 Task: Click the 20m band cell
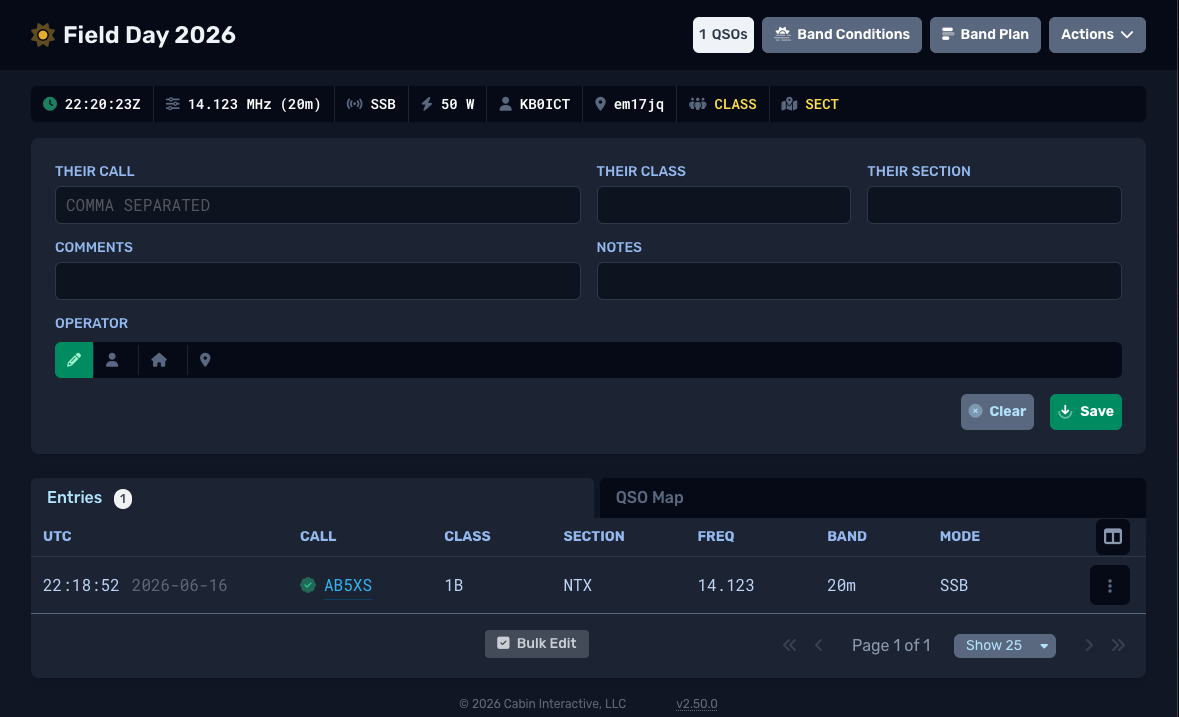point(841,585)
